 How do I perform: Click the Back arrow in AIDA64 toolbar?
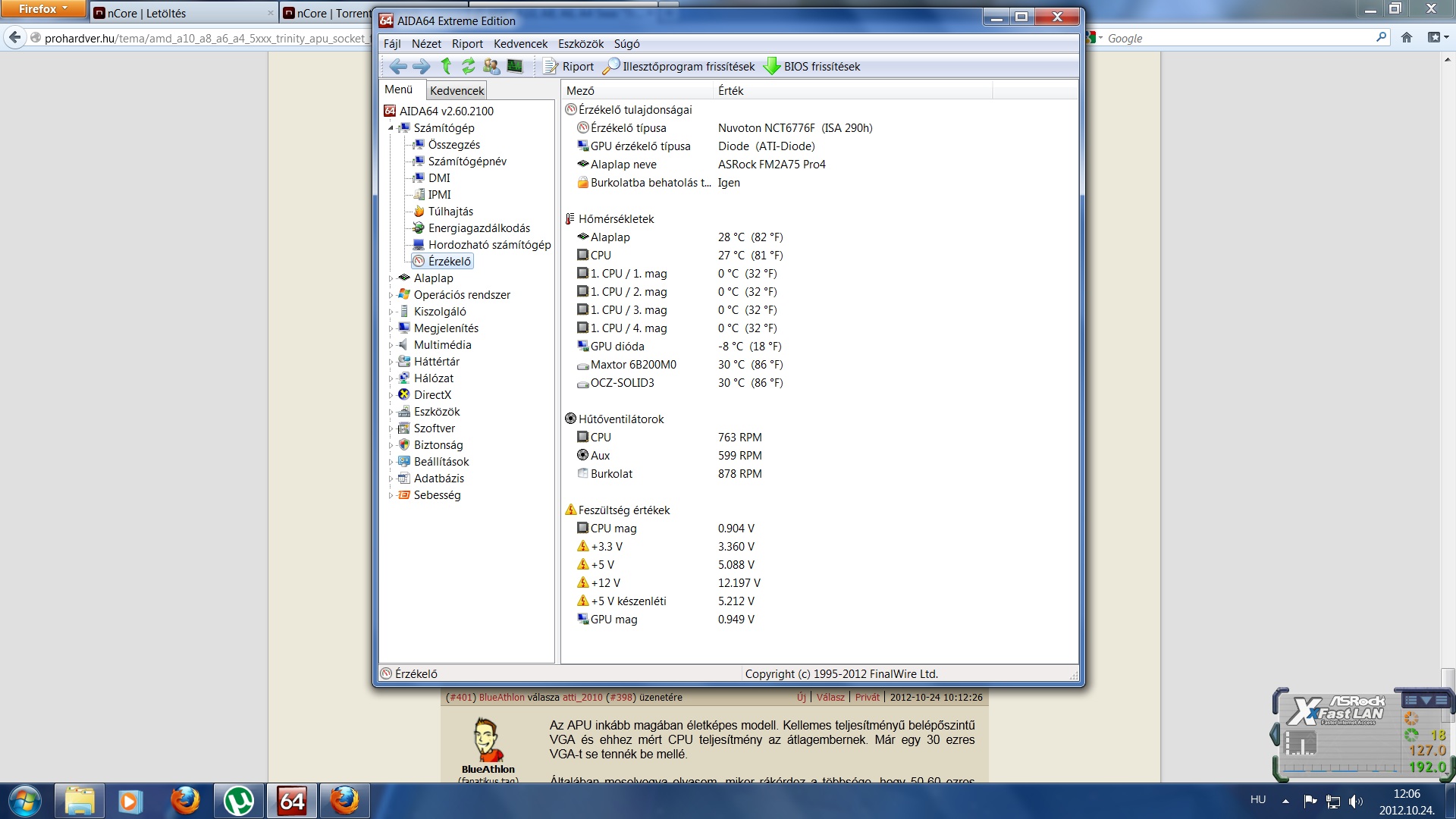(397, 67)
